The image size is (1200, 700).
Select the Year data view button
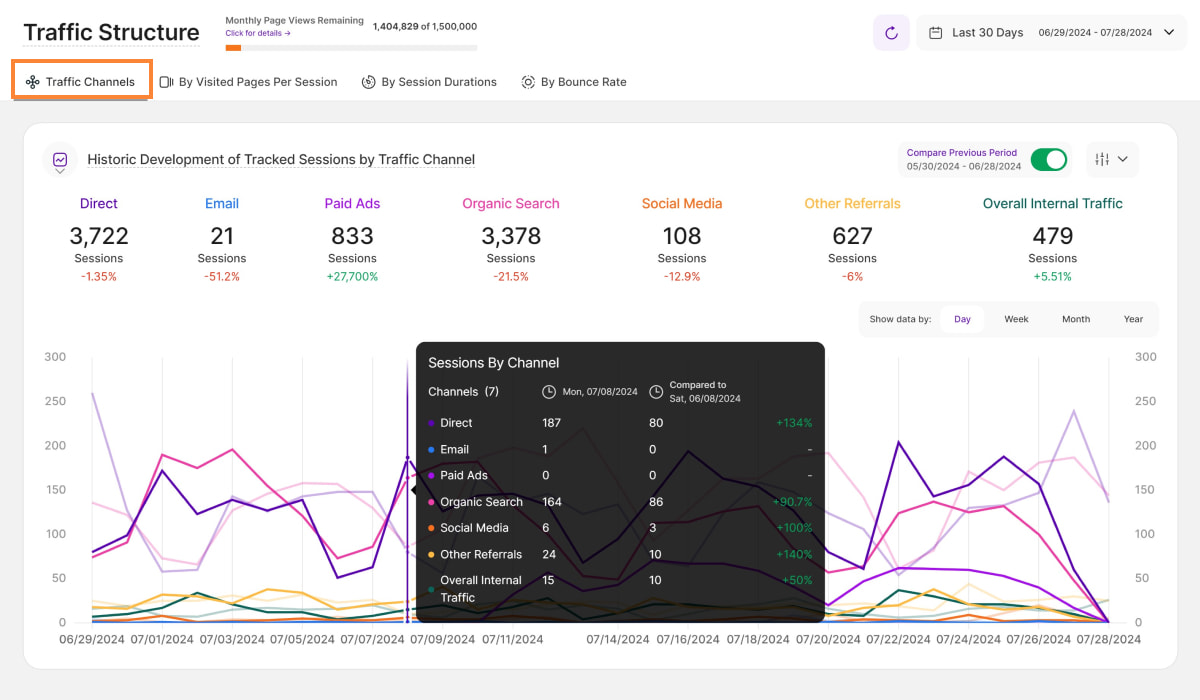pos(1133,318)
